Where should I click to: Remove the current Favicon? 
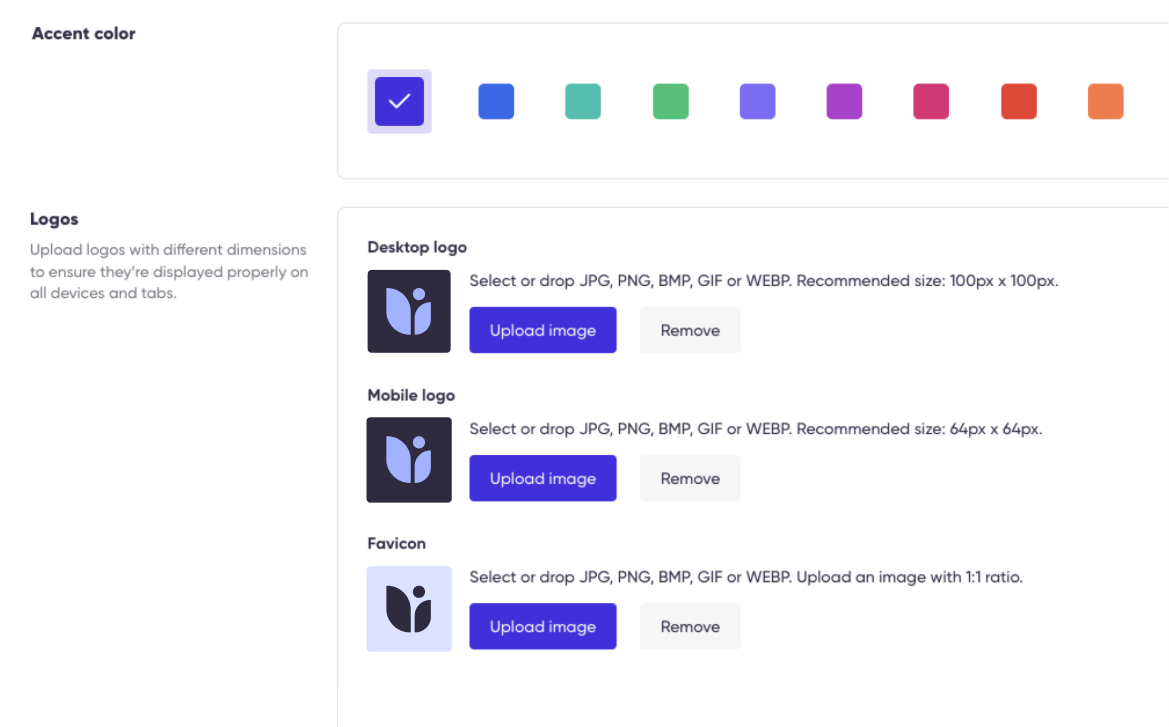(x=690, y=626)
